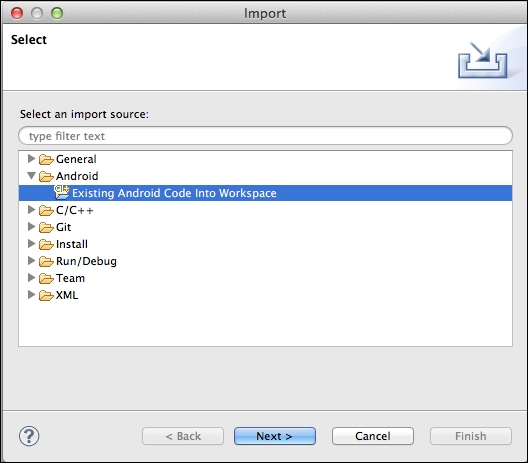Viewport: 528px width, 463px height.
Task: Click the Git folder icon
Action: pyautogui.click(x=46, y=227)
